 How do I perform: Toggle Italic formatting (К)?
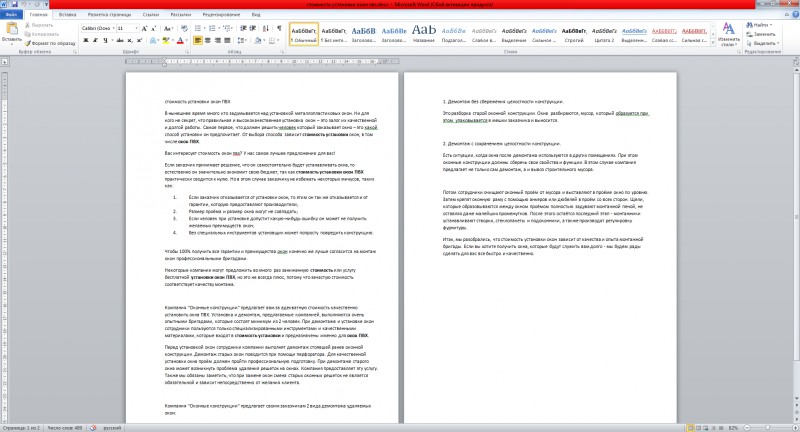pyautogui.click(x=95, y=40)
